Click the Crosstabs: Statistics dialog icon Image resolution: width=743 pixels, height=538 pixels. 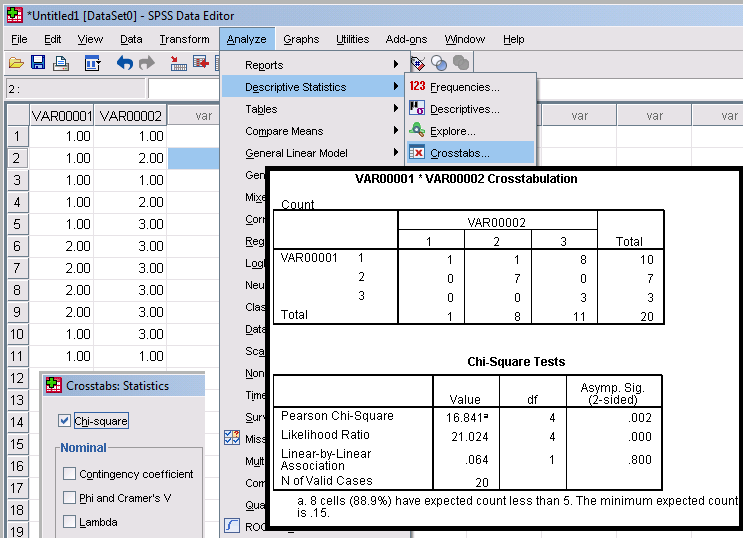pyautogui.click(x=54, y=385)
